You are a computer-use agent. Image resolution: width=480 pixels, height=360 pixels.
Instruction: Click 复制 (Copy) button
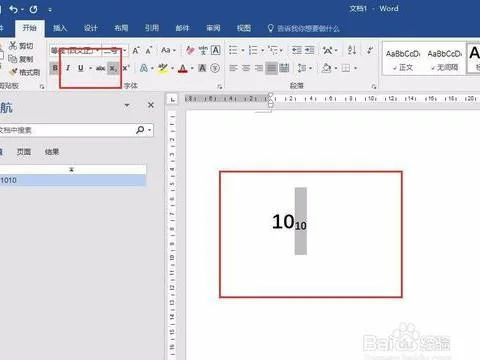click(x=21, y=59)
